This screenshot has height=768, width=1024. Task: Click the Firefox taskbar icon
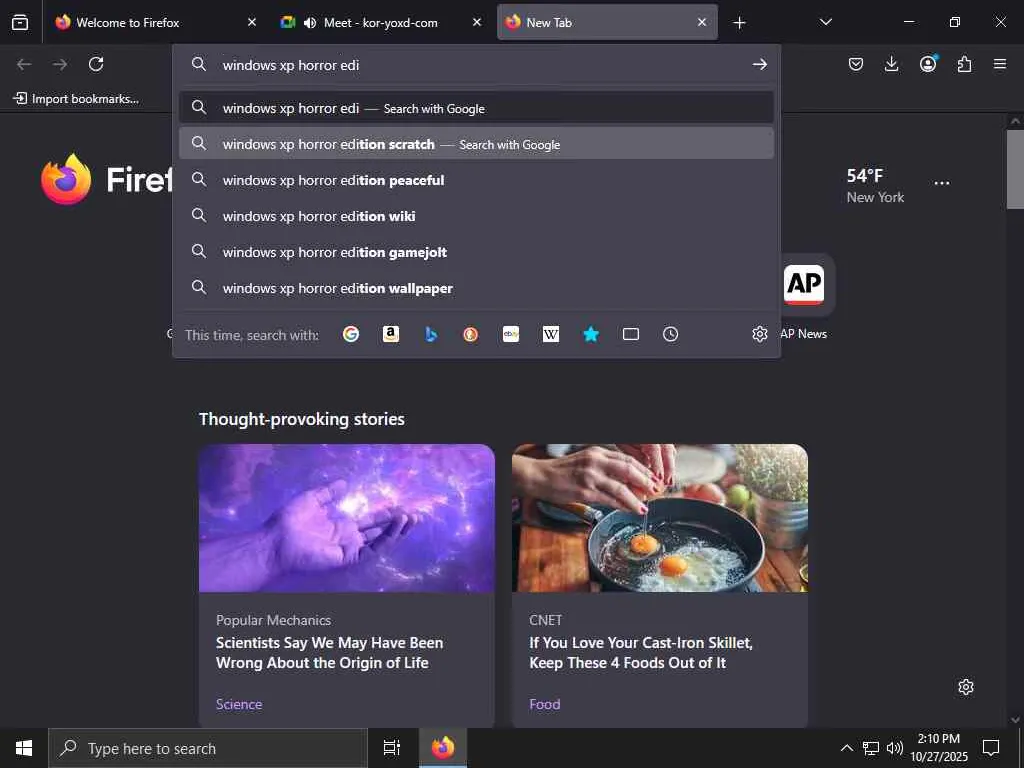coord(443,748)
